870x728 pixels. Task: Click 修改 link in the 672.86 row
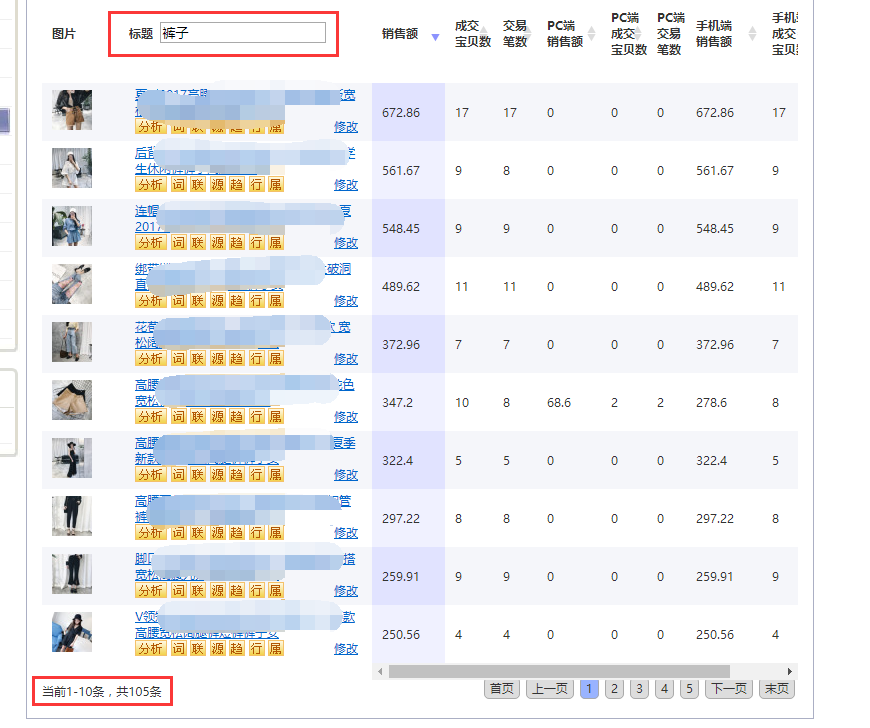(345, 127)
